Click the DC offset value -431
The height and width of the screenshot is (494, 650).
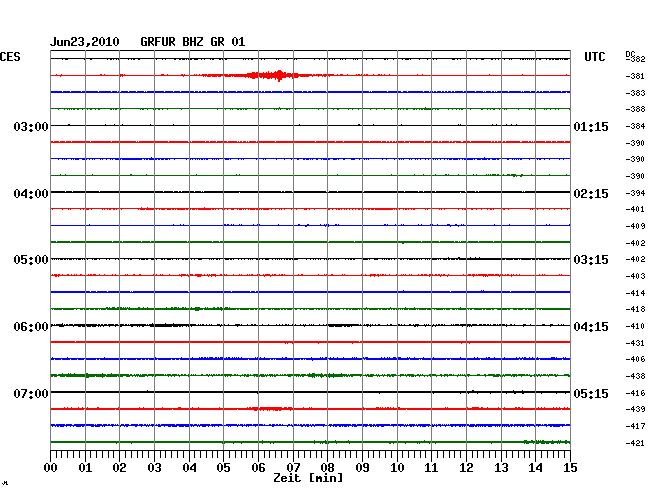point(635,343)
